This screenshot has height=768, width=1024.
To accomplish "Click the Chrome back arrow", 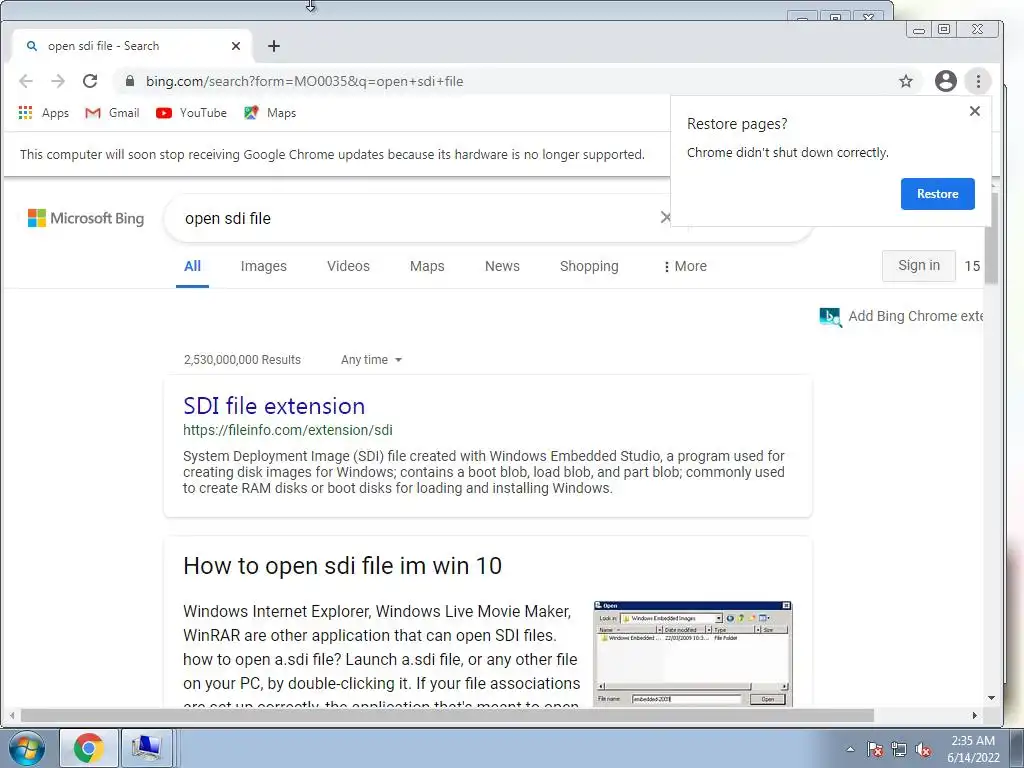I will 25,81.
